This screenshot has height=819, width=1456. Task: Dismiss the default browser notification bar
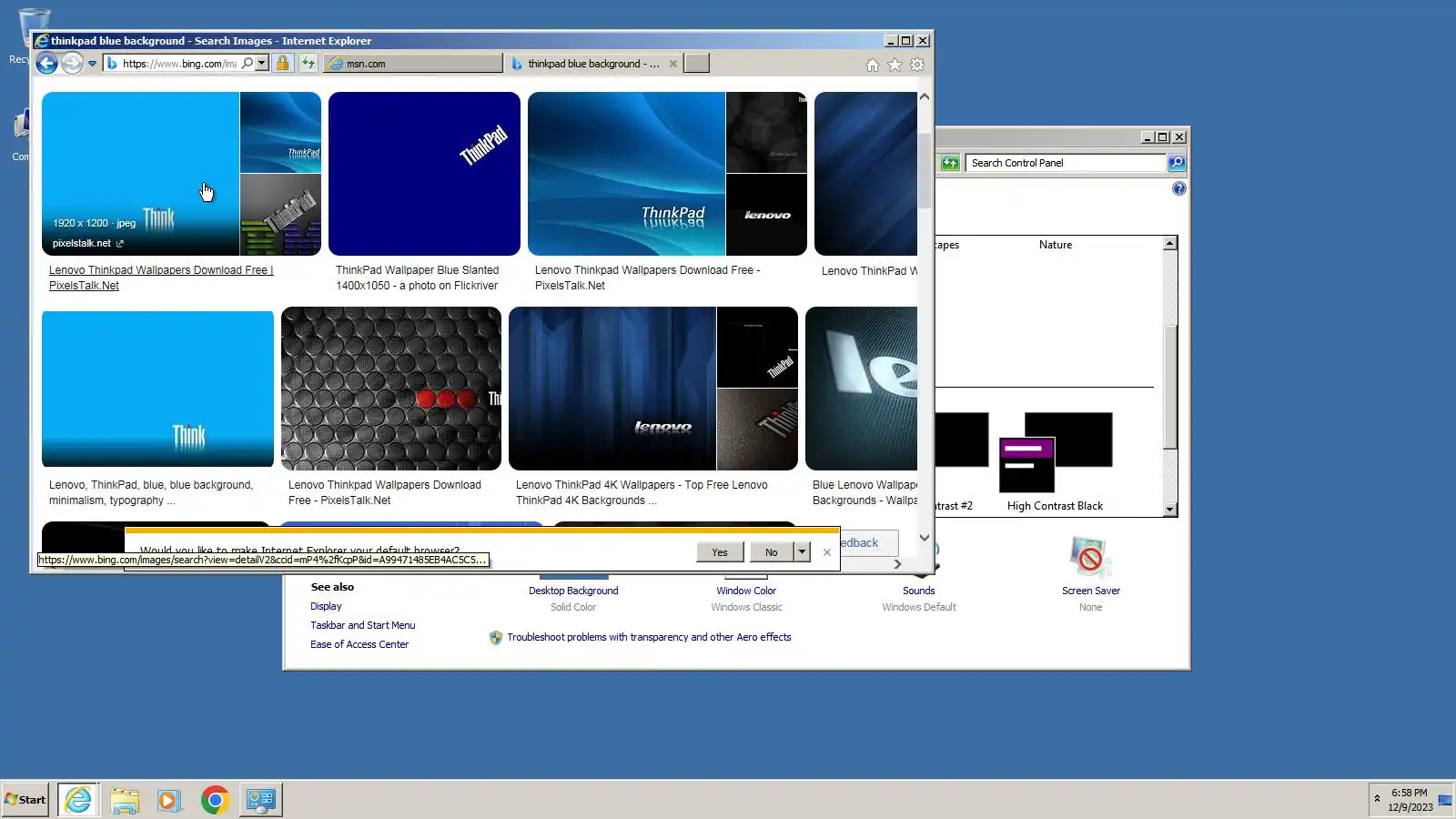coord(827,552)
